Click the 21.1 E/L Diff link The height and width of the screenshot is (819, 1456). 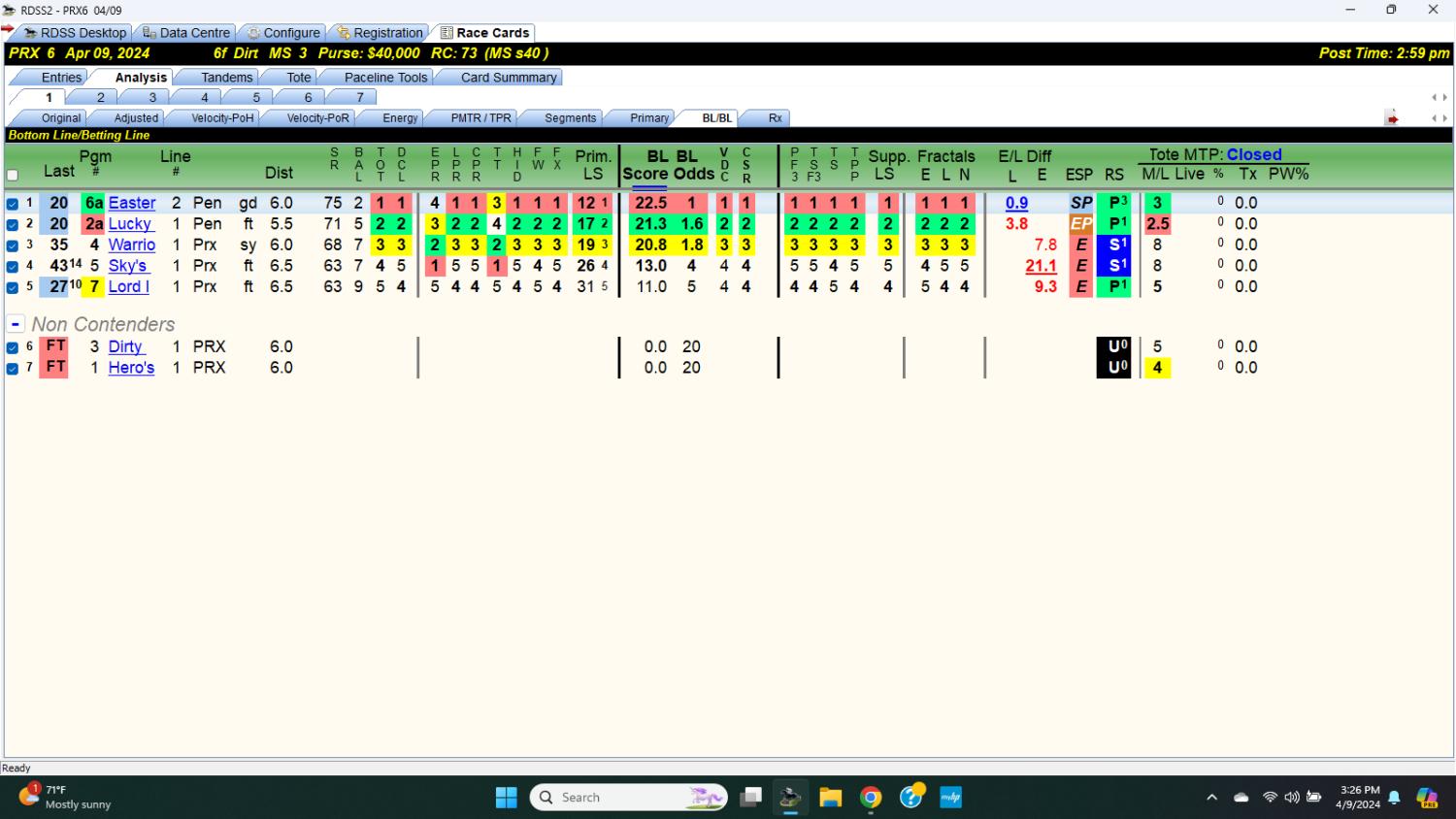[1041, 266]
